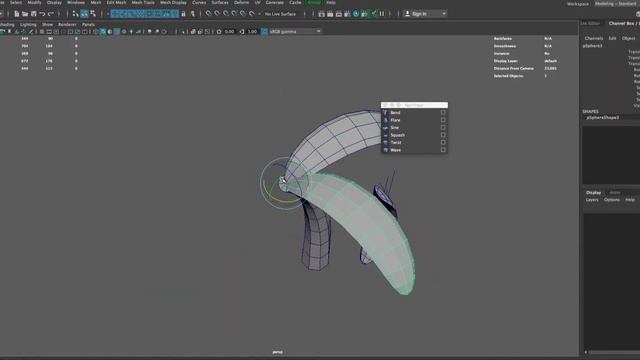
Task: Enable the third snap magnet icon
Action: (226, 14)
